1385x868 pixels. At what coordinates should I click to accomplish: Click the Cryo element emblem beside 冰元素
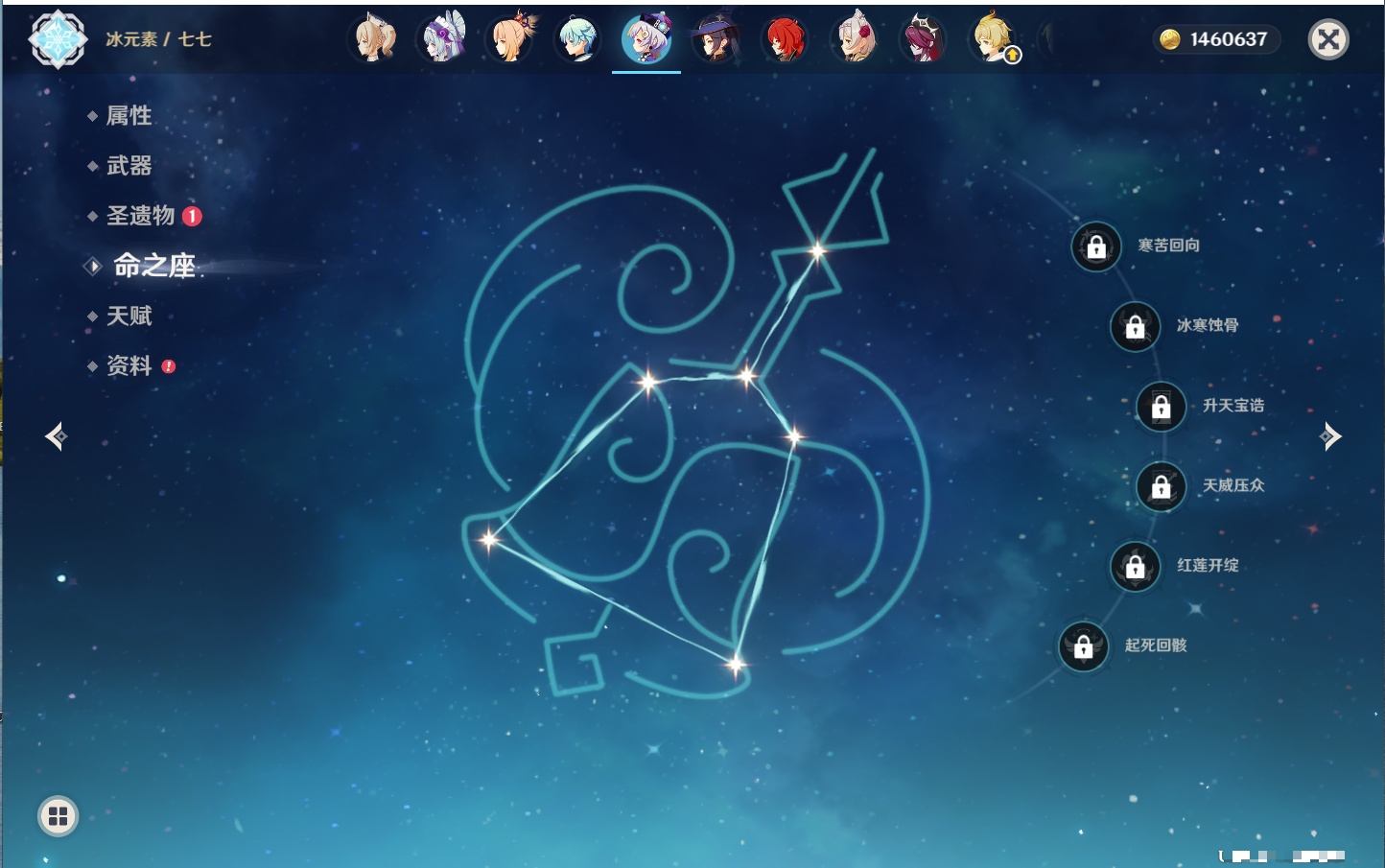[x=58, y=39]
